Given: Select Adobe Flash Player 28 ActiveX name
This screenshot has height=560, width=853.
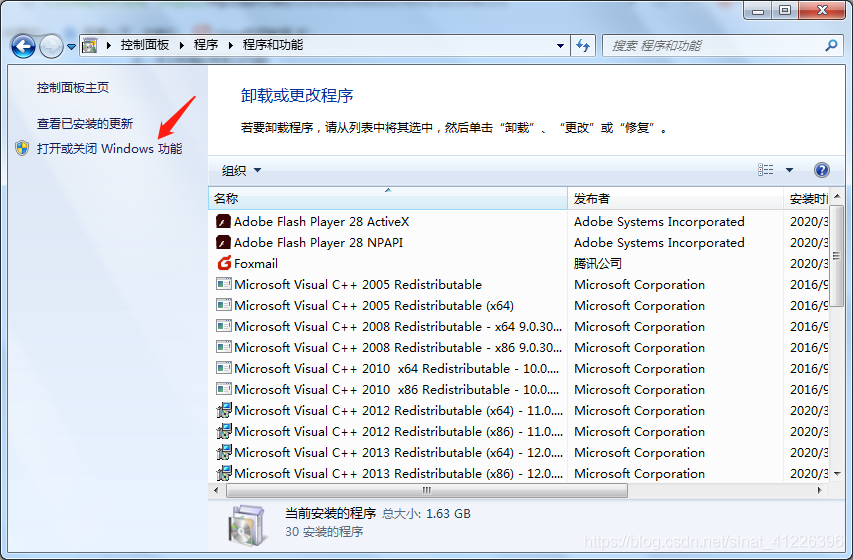Looking at the screenshot, I should [322, 222].
